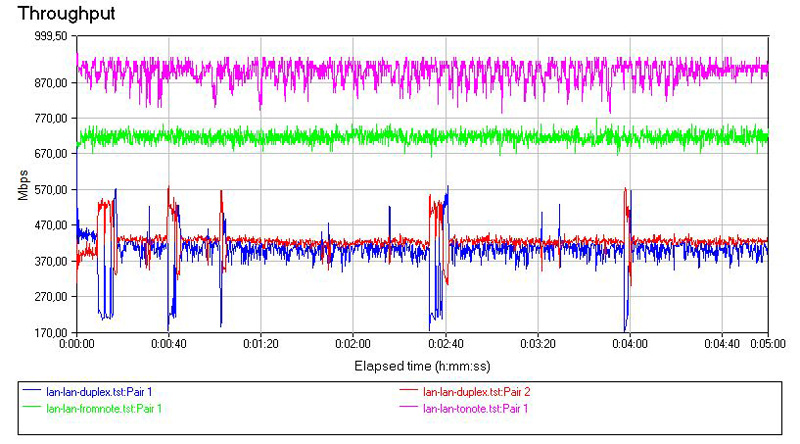The width and height of the screenshot is (800, 444).
Task: Click the red line swatch in legend
Action: [x=410, y=393]
